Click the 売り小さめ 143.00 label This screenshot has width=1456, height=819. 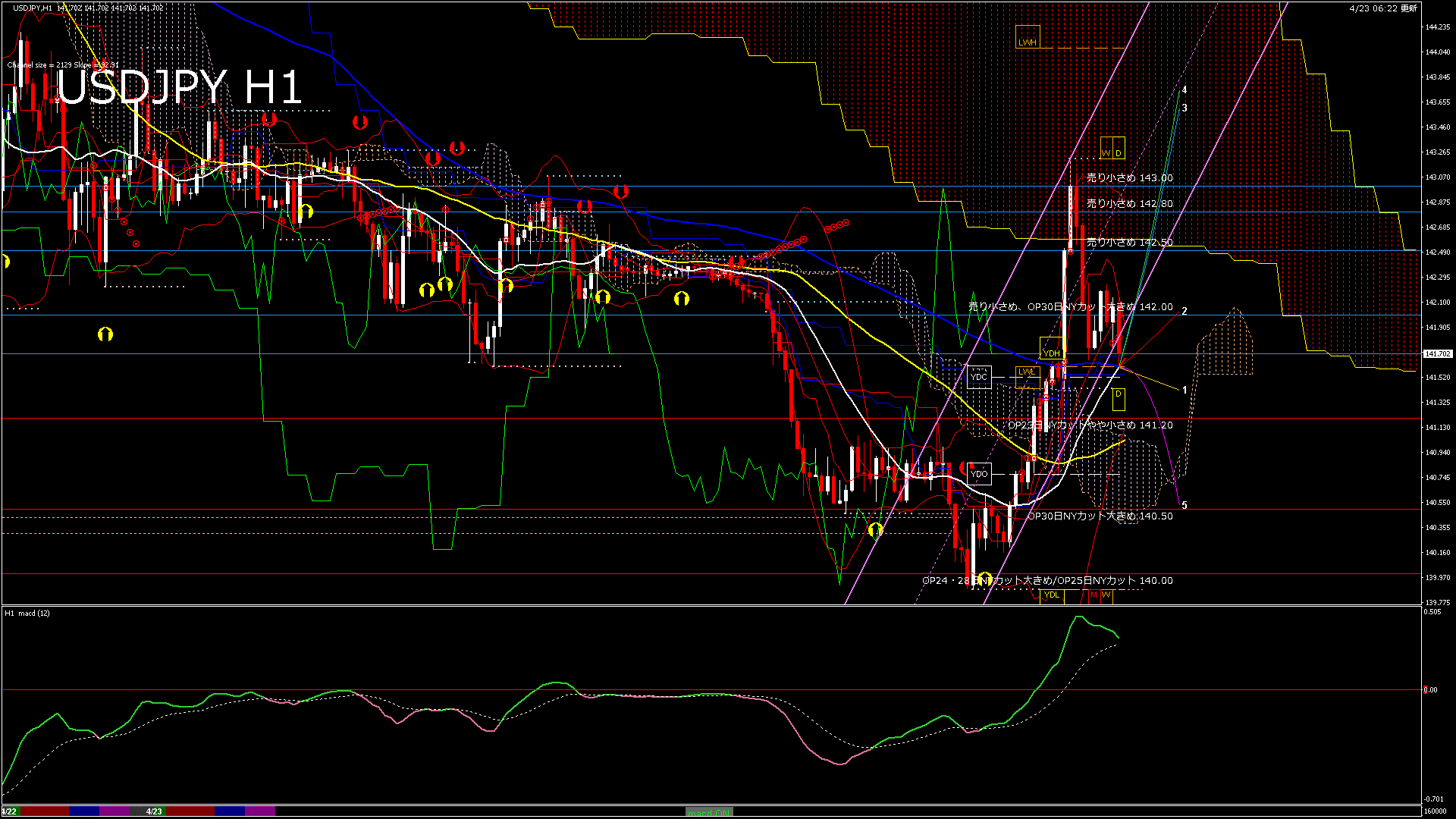click(1129, 178)
